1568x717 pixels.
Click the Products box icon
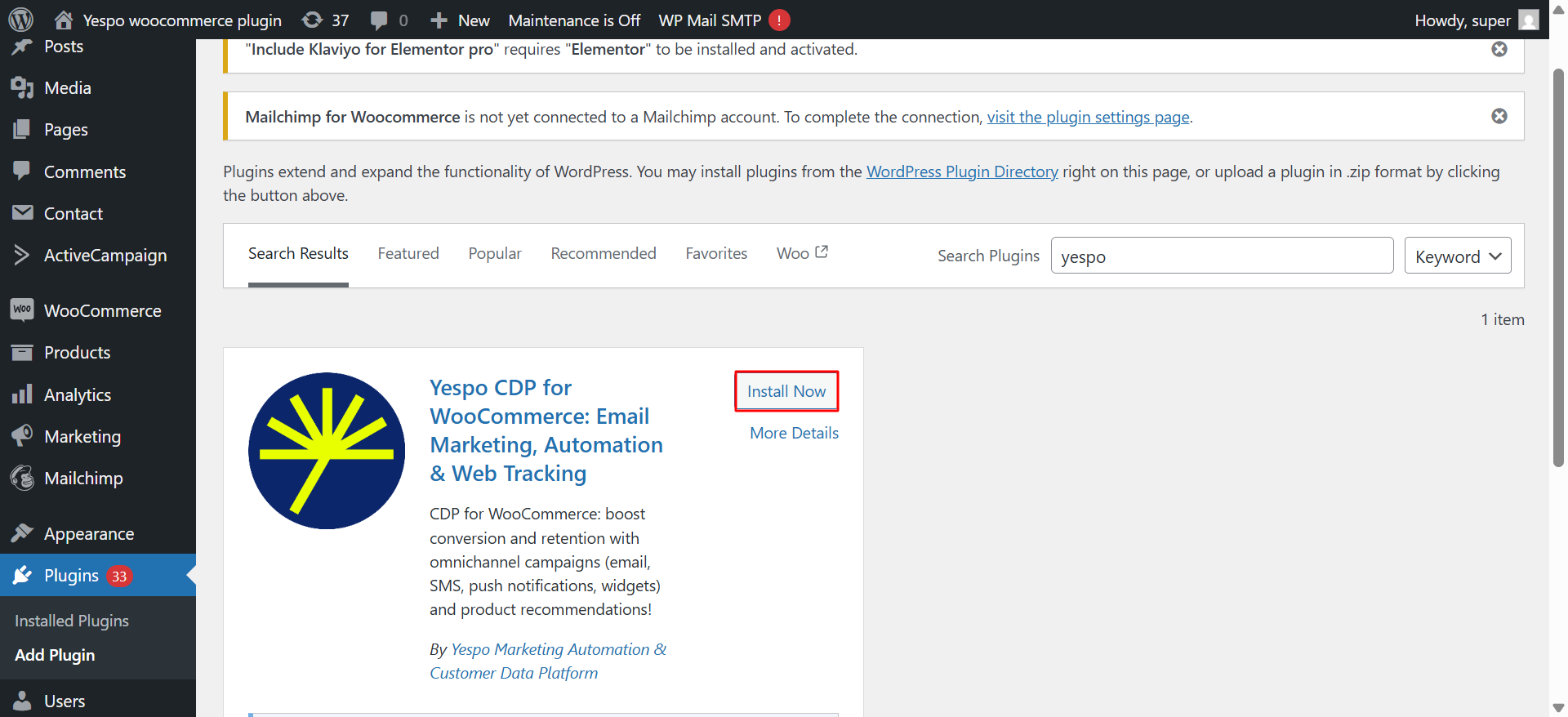click(x=22, y=352)
